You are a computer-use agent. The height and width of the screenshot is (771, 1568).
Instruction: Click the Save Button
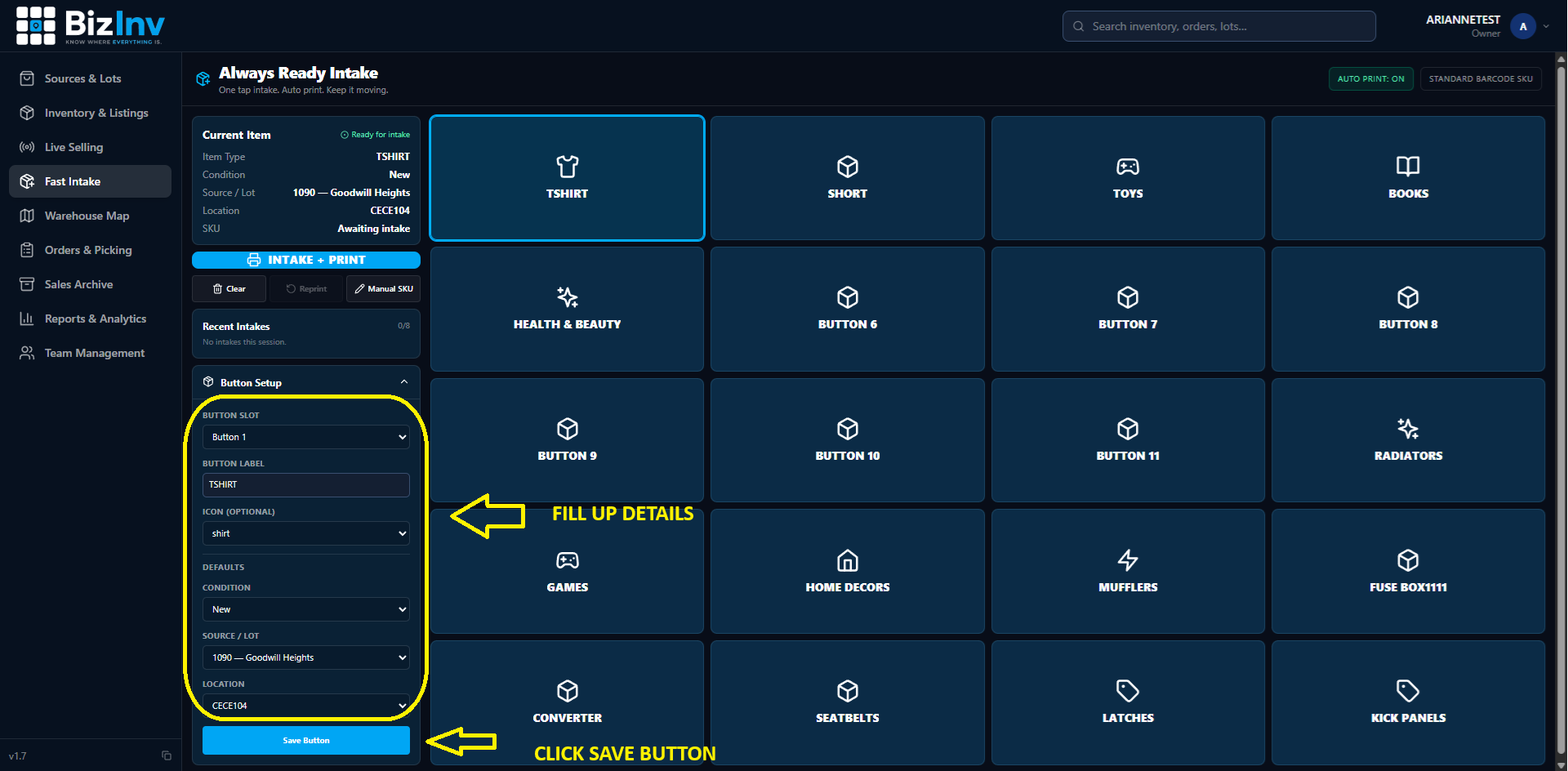click(306, 740)
